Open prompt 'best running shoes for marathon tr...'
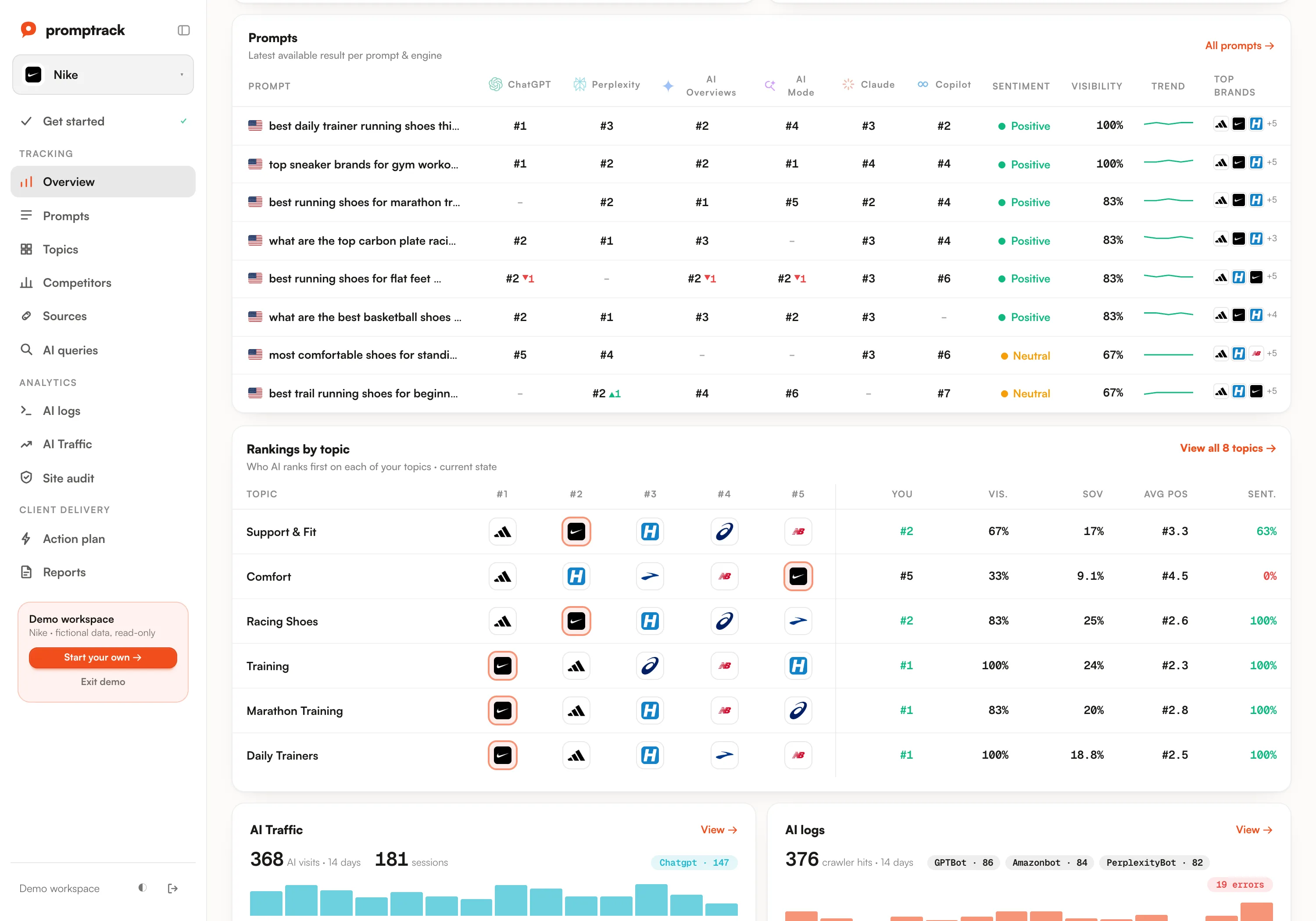The width and height of the screenshot is (1316, 921). click(x=364, y=202)
